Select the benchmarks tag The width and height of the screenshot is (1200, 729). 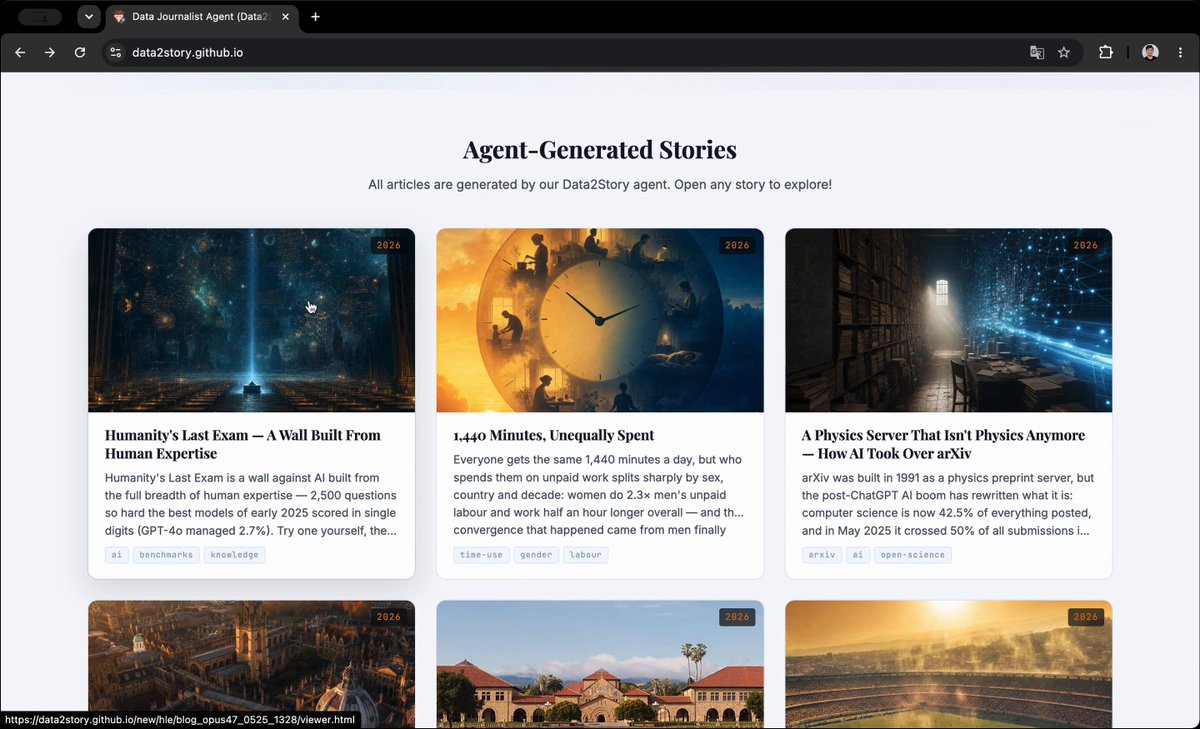click(167, 555)
